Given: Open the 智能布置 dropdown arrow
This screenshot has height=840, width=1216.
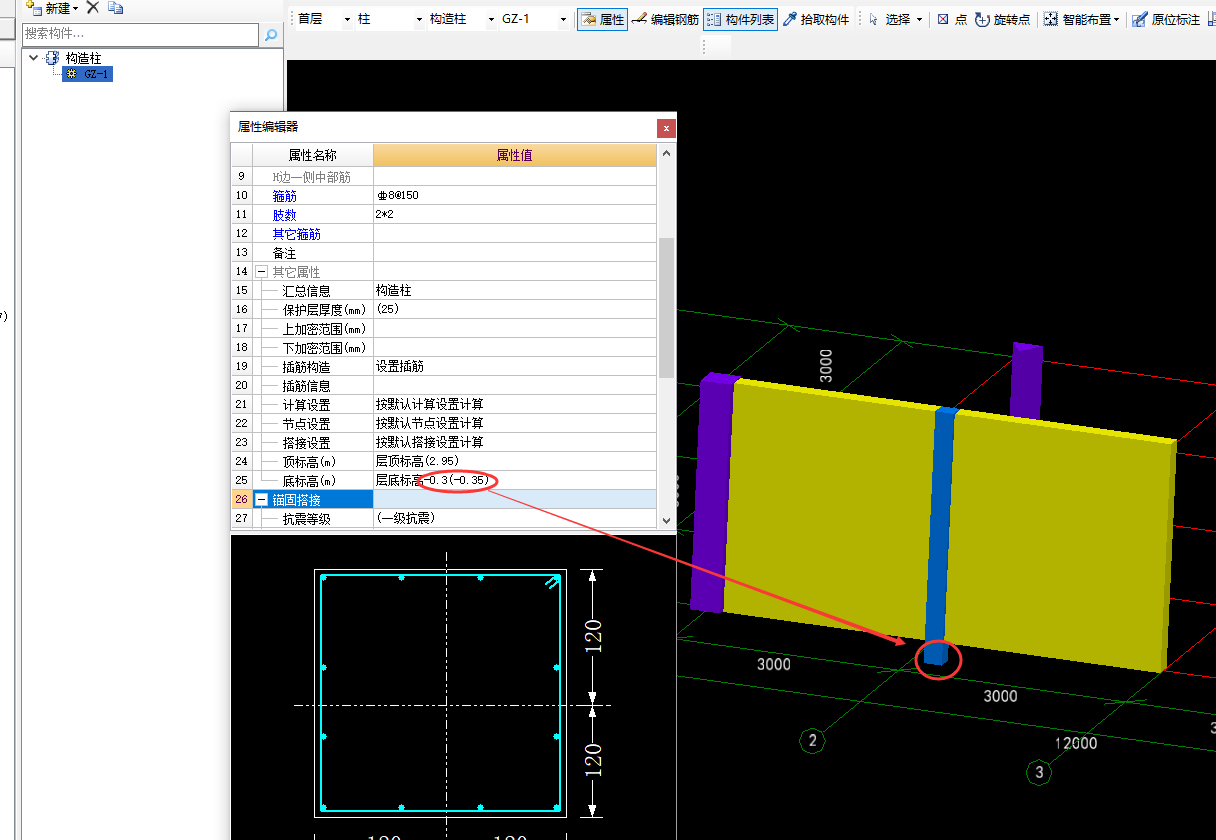Looking at the screenshot, I should [x=1116, y=20].
